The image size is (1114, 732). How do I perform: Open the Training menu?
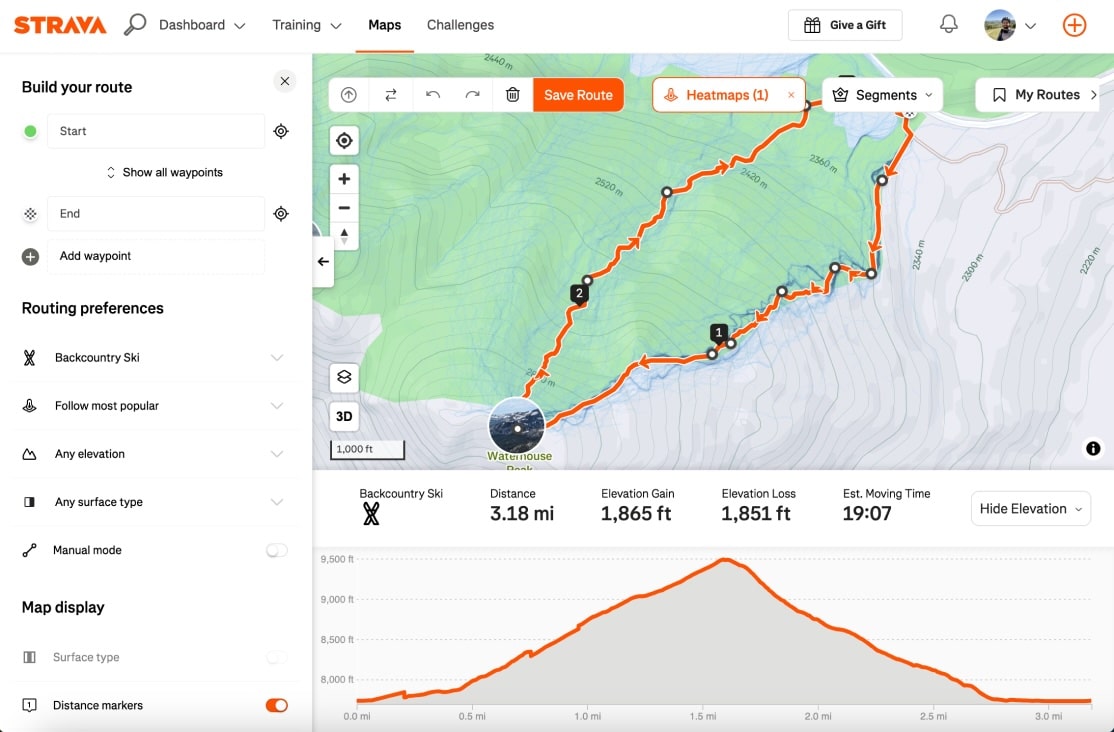(x=306, y=25)
